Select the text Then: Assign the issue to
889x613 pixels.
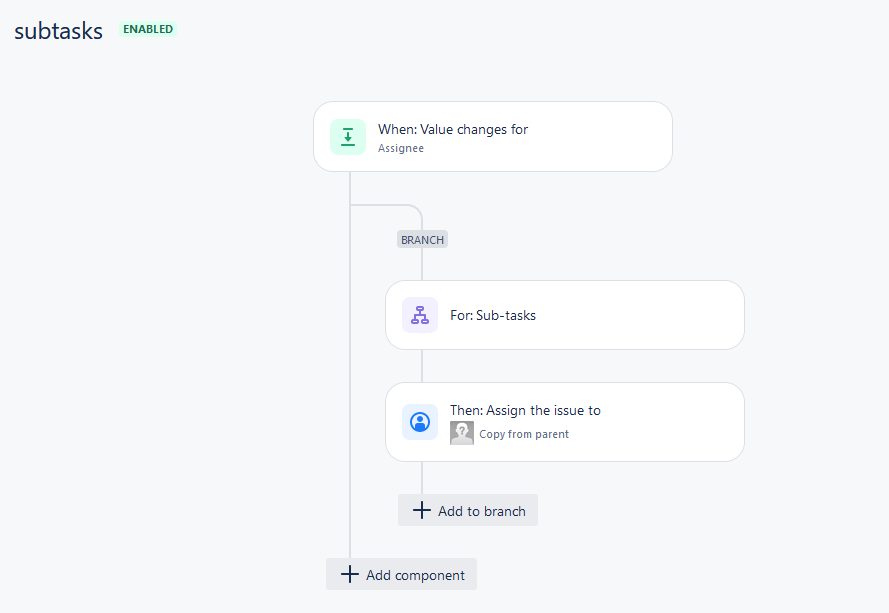click(525, 410)
